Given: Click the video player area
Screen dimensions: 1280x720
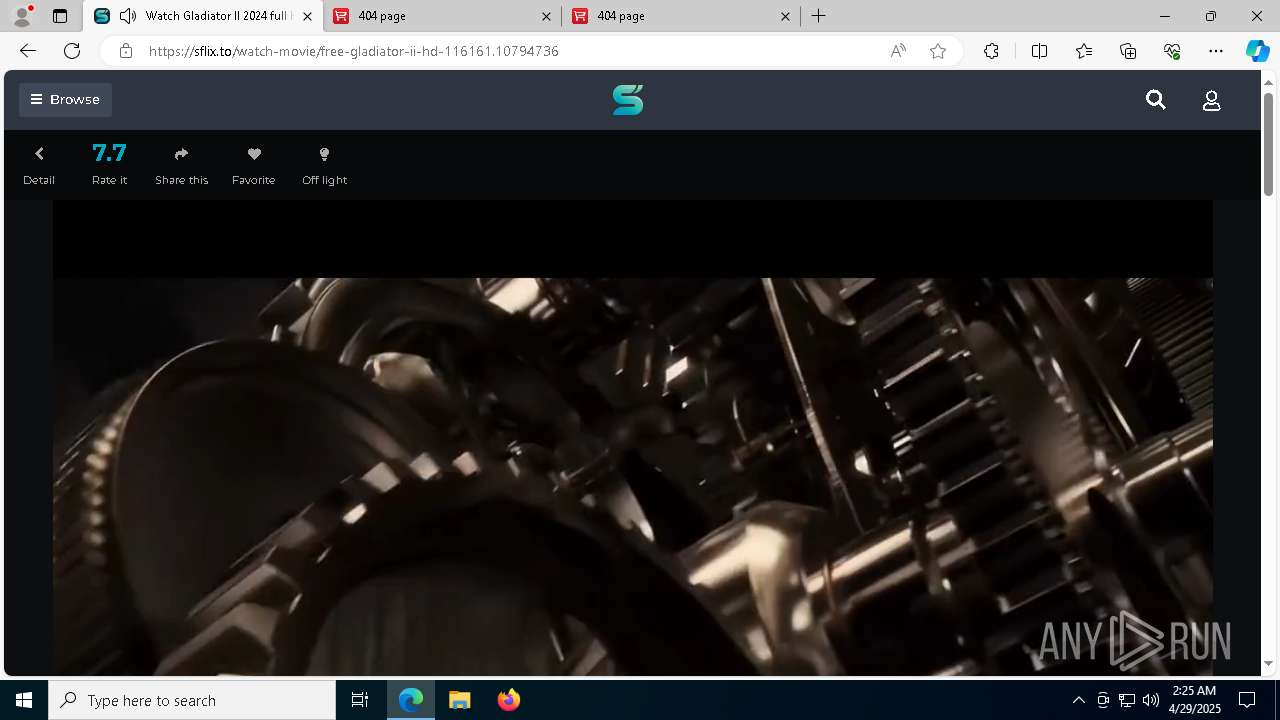Looking at the screenshot, I should pyautogui.click(x=633, y=438).
